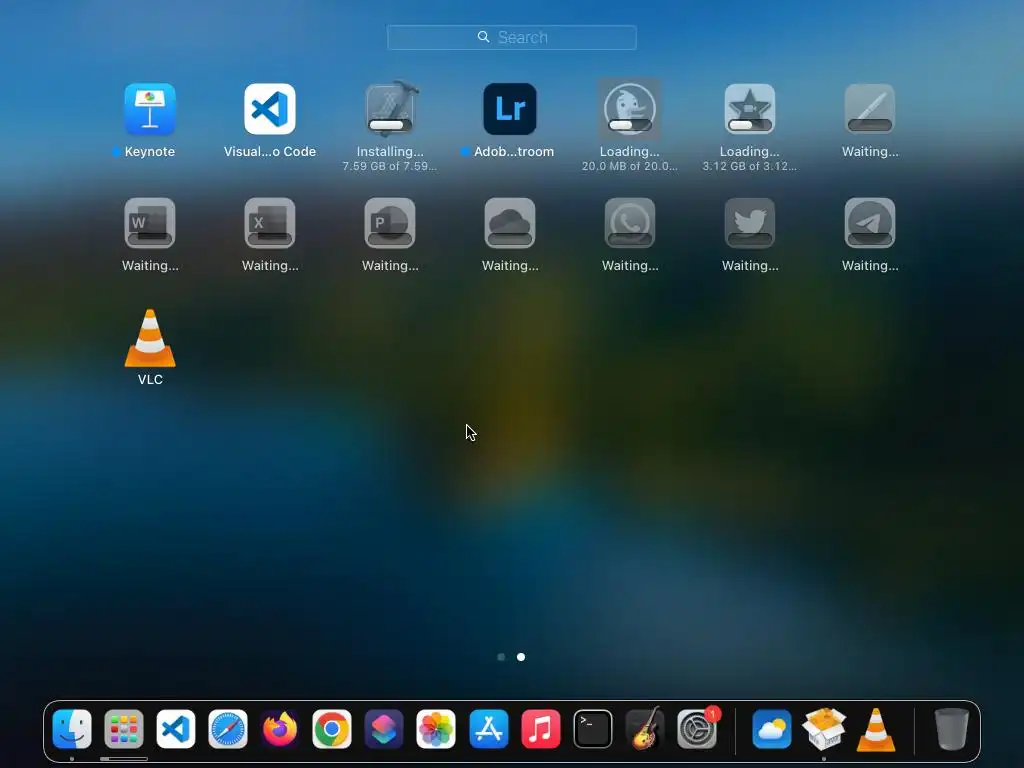The height and width of the screenshot is (768, 1024).
Task: Click the Xcode hammer icon that is installing
Action: (390, 109)
